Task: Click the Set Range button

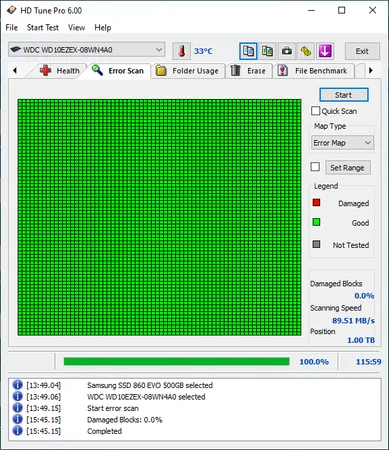Action: point(347,168)
